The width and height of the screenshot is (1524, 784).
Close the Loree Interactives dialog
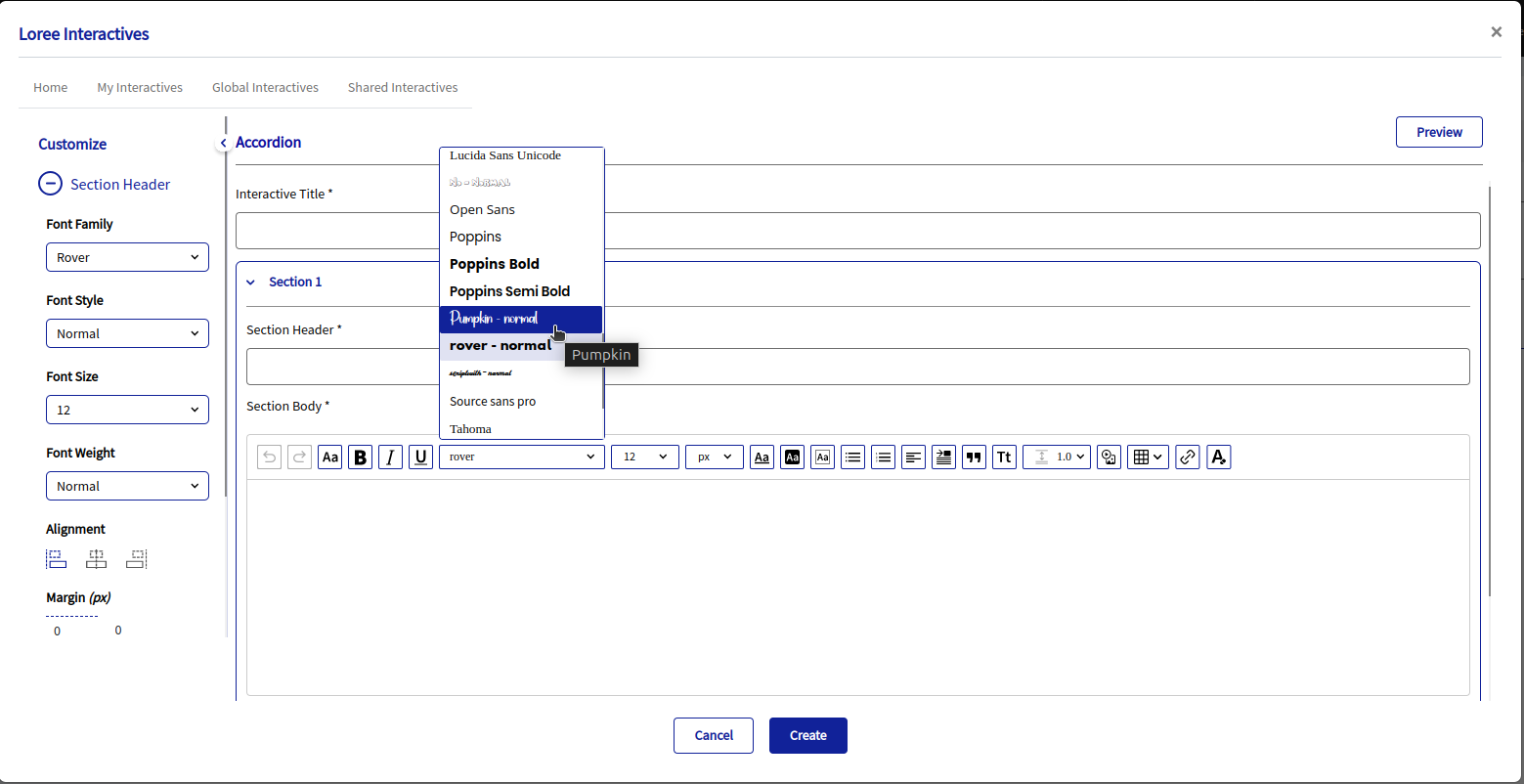(x=1497, y=32)
